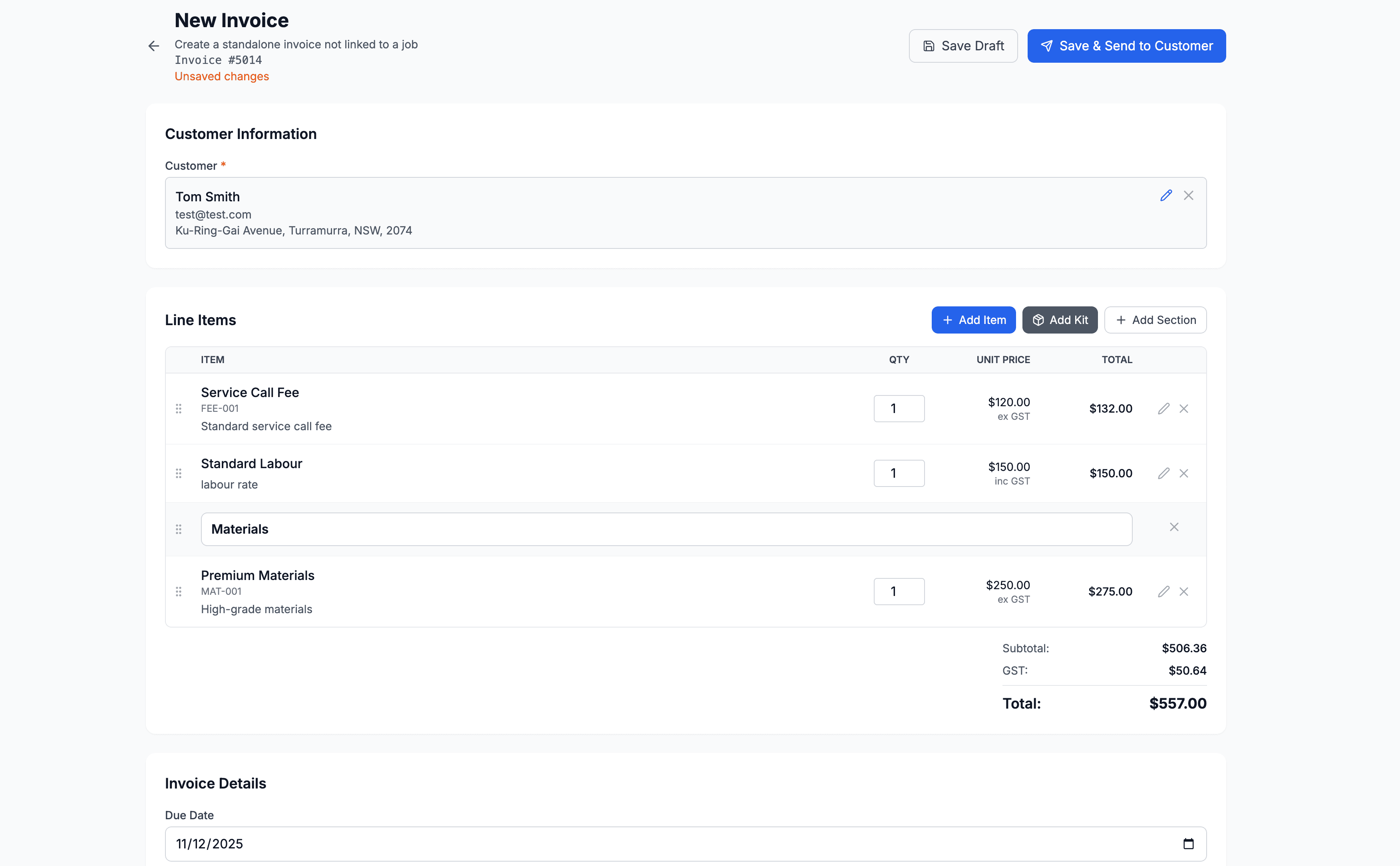This screenshot has width=1400, height=866.
Task: Add a new section with Add Section
Action: pyautogui.click(x=1155, y=320)
